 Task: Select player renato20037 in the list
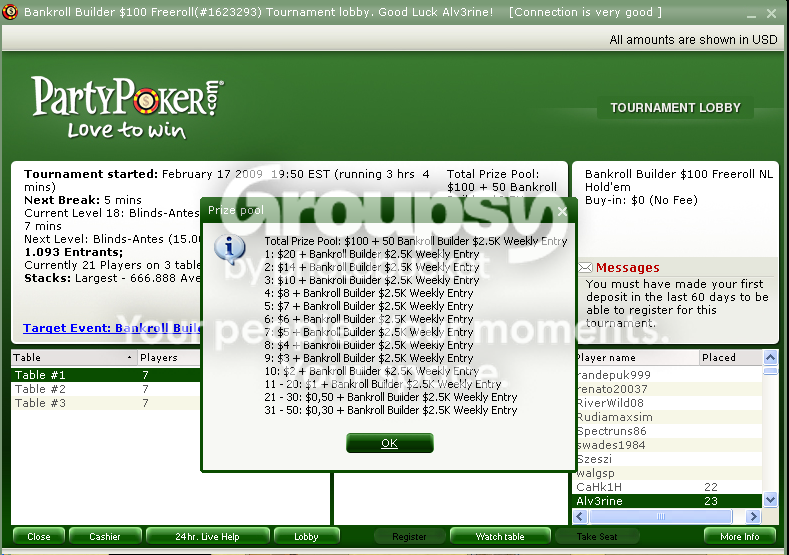coord(668,389)
